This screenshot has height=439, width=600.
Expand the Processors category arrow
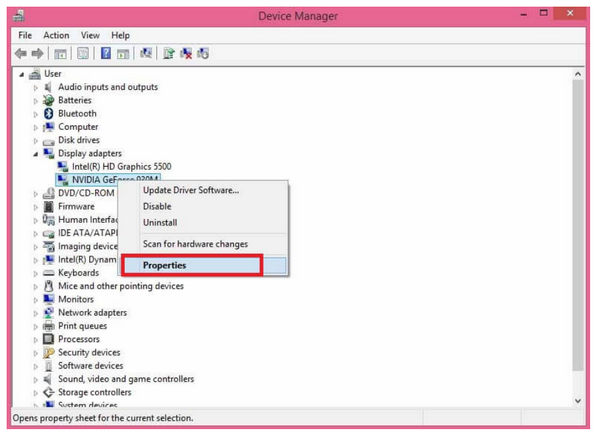click(x=36, y=339)
